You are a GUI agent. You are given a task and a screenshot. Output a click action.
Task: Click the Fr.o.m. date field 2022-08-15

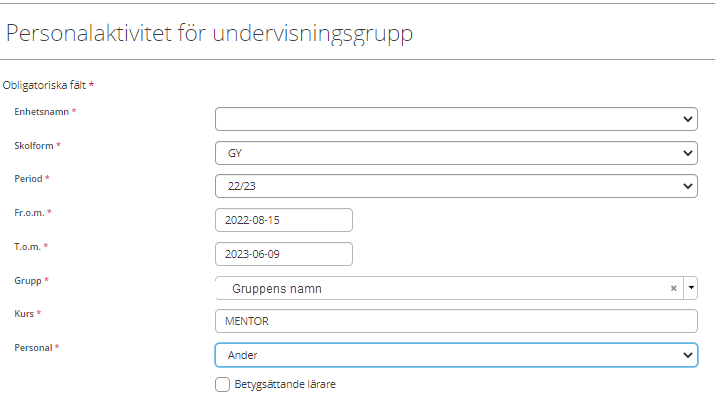284,220
